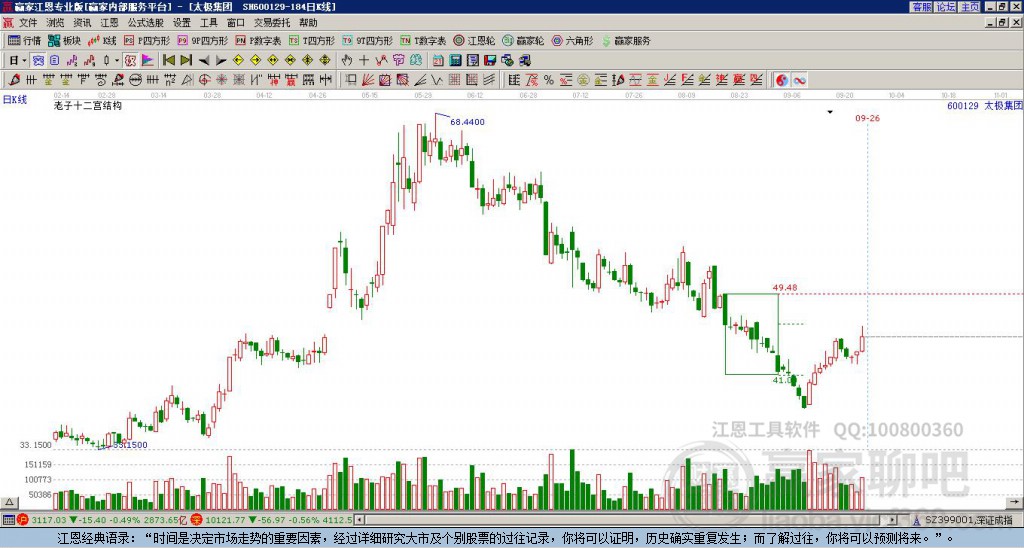The image size is (1024, 548).
Task: Open the 公式选股 menu
Action: [x=146, y=23]
